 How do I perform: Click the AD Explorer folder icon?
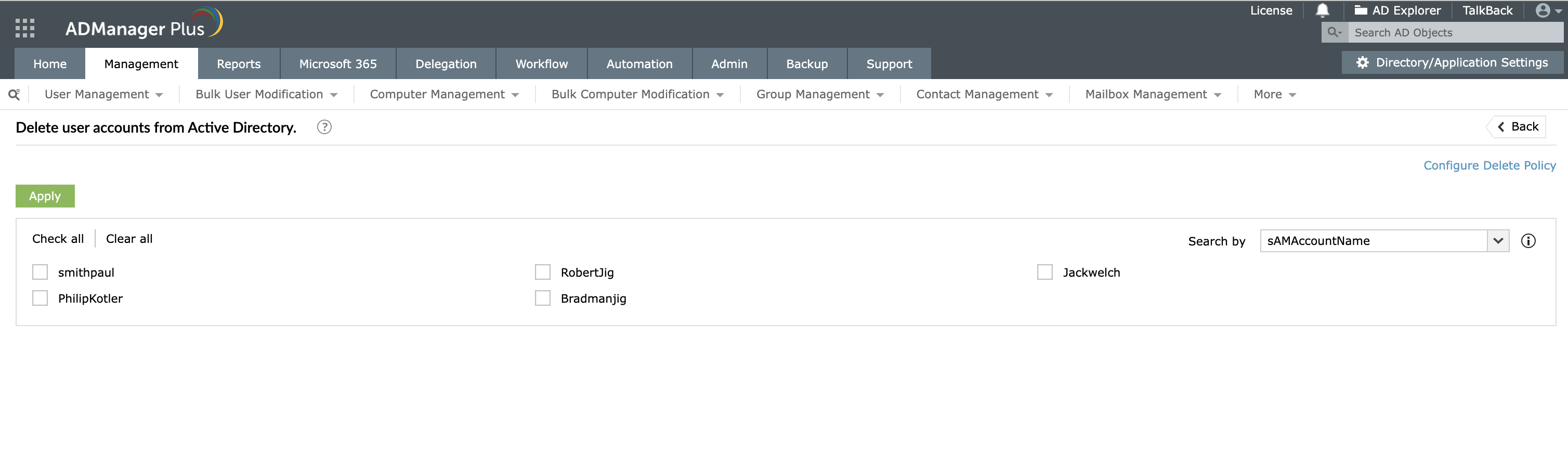[1361, 10]
